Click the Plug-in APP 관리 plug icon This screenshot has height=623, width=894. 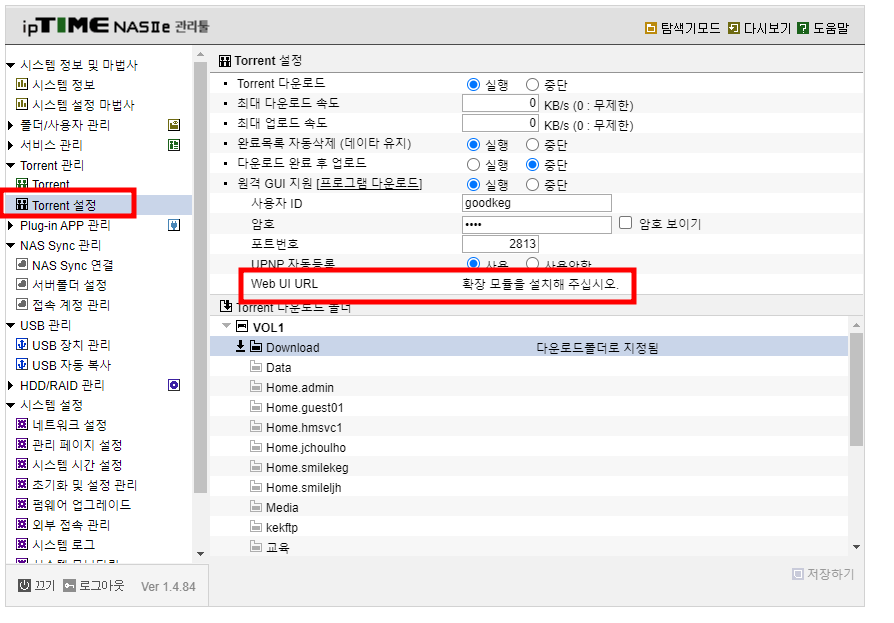174,225
